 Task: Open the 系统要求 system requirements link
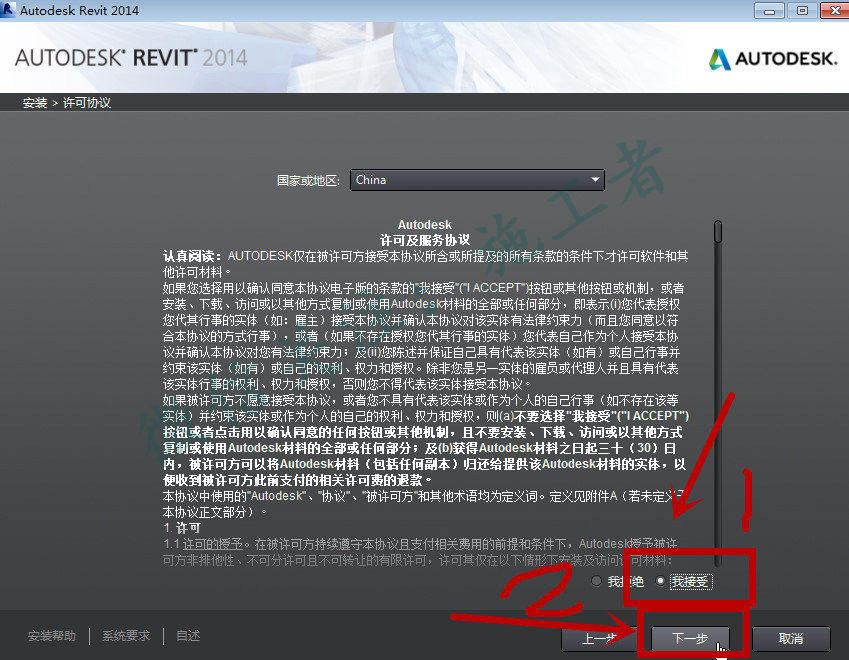126,636
